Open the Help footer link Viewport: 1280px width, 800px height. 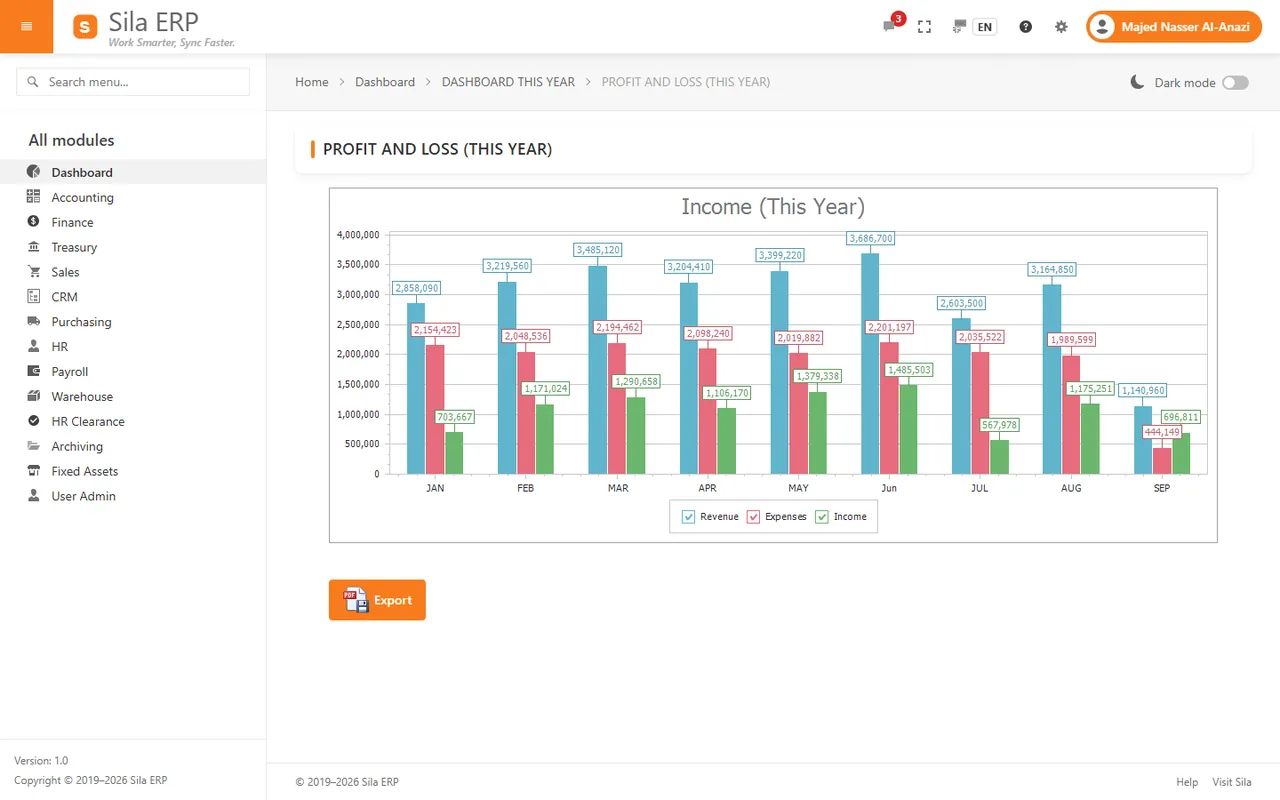tap(1187, 782)
